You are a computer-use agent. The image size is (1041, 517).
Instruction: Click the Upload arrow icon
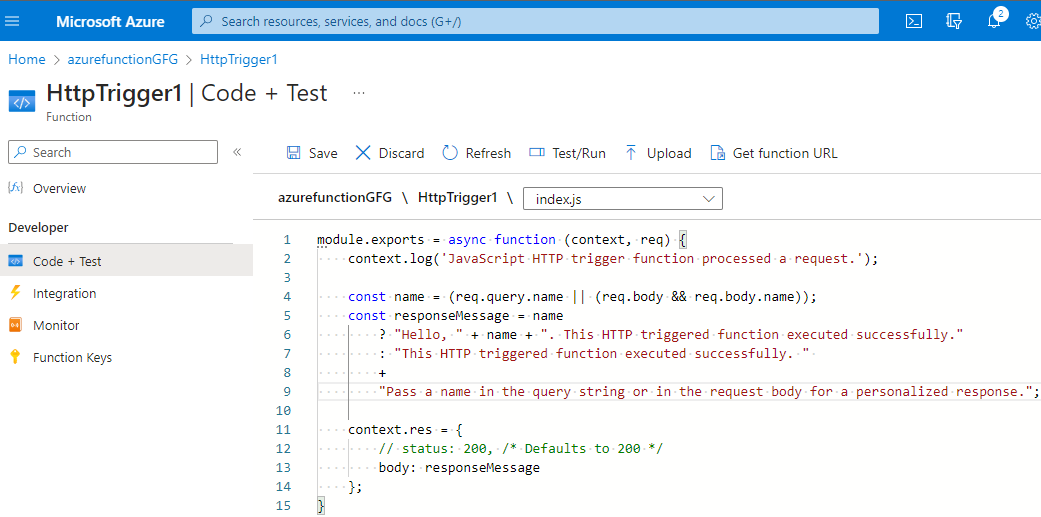pyautogui.click(x=631, y=153)
